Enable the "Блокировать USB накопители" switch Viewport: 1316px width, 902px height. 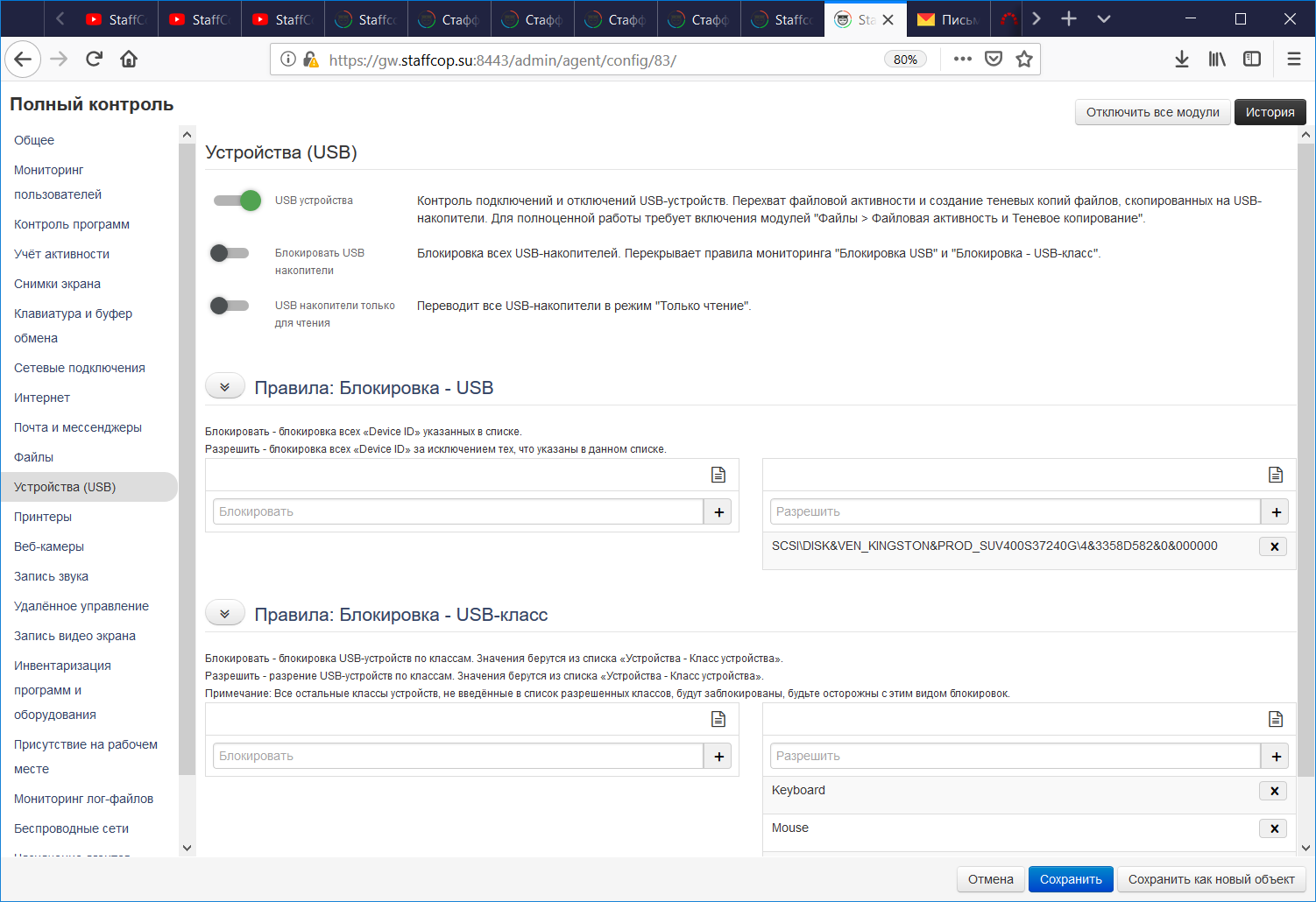pos(230,253)
